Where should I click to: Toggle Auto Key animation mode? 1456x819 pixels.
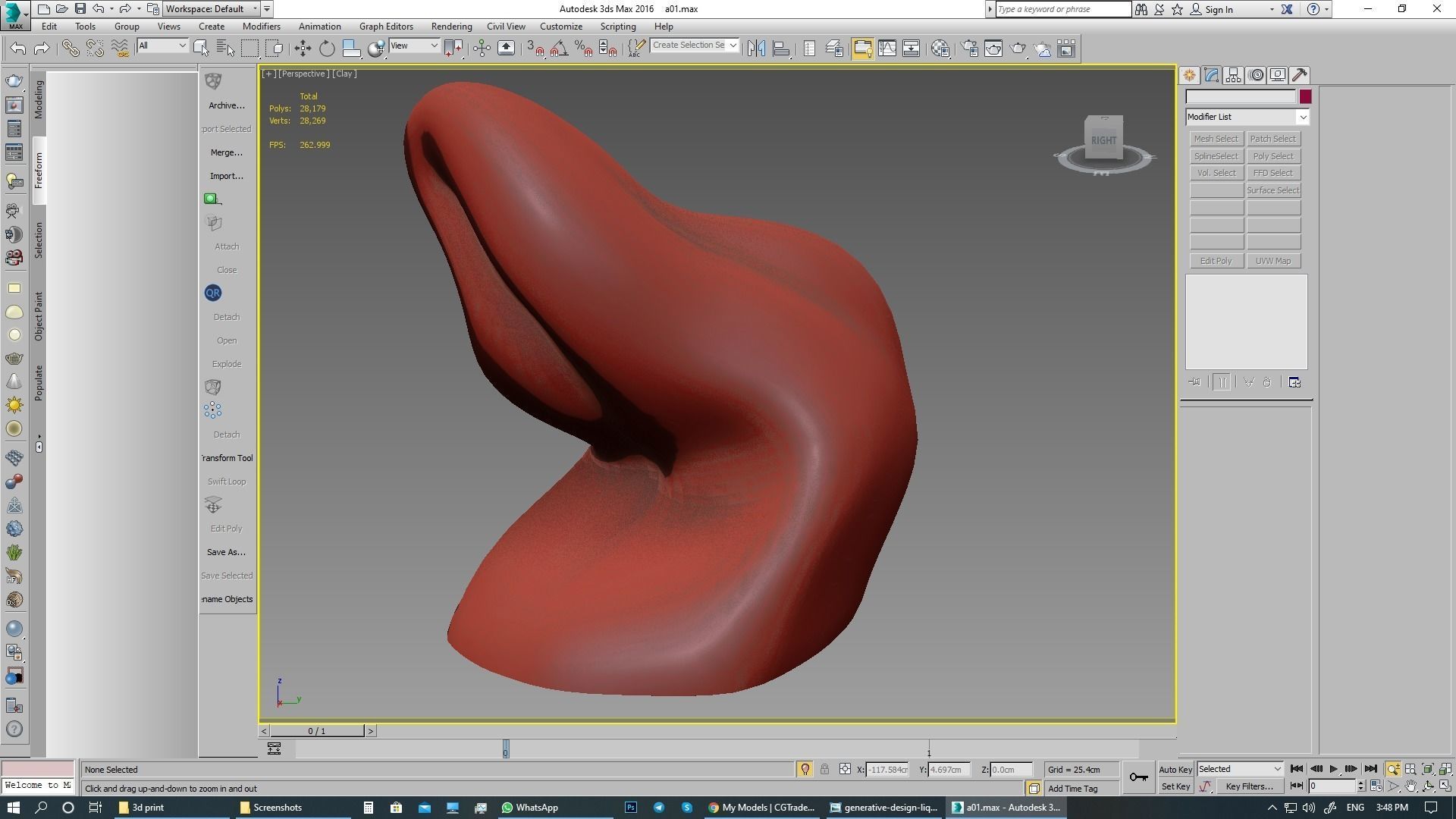[x=1175, y=769]
